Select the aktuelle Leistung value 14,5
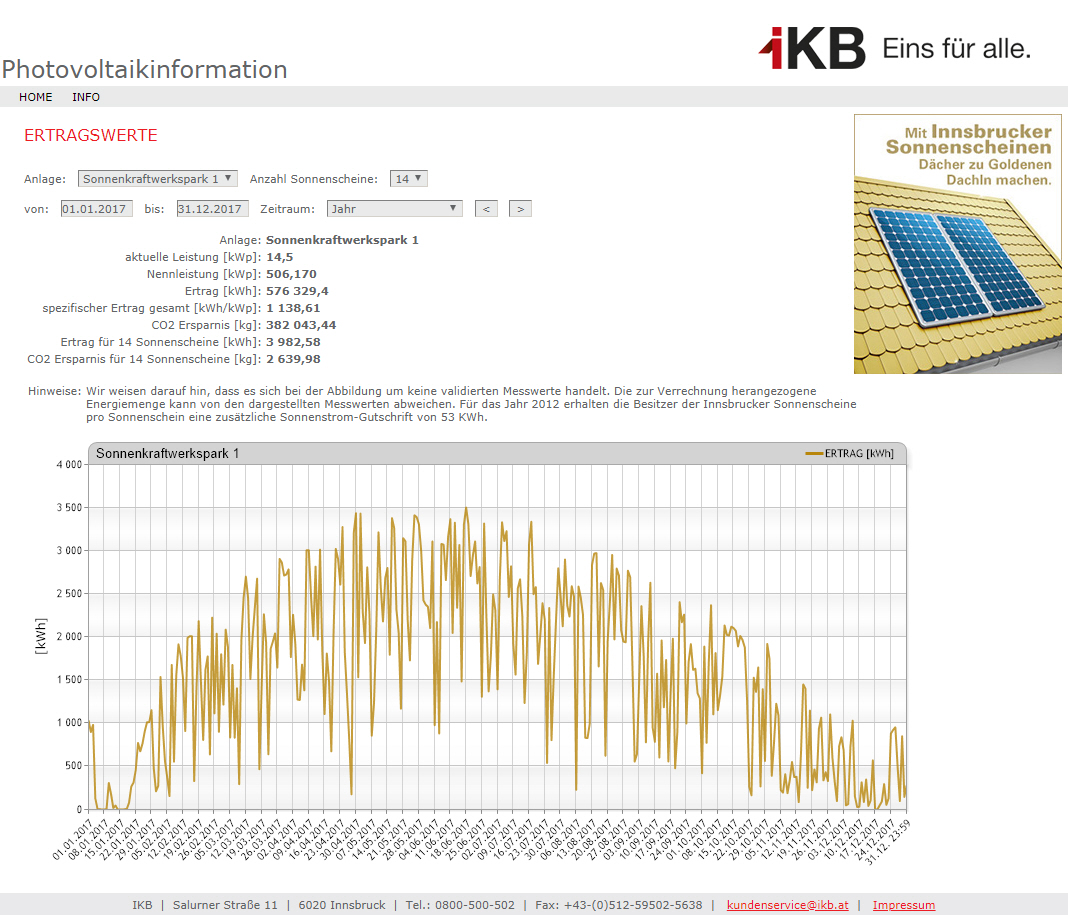 279,257
